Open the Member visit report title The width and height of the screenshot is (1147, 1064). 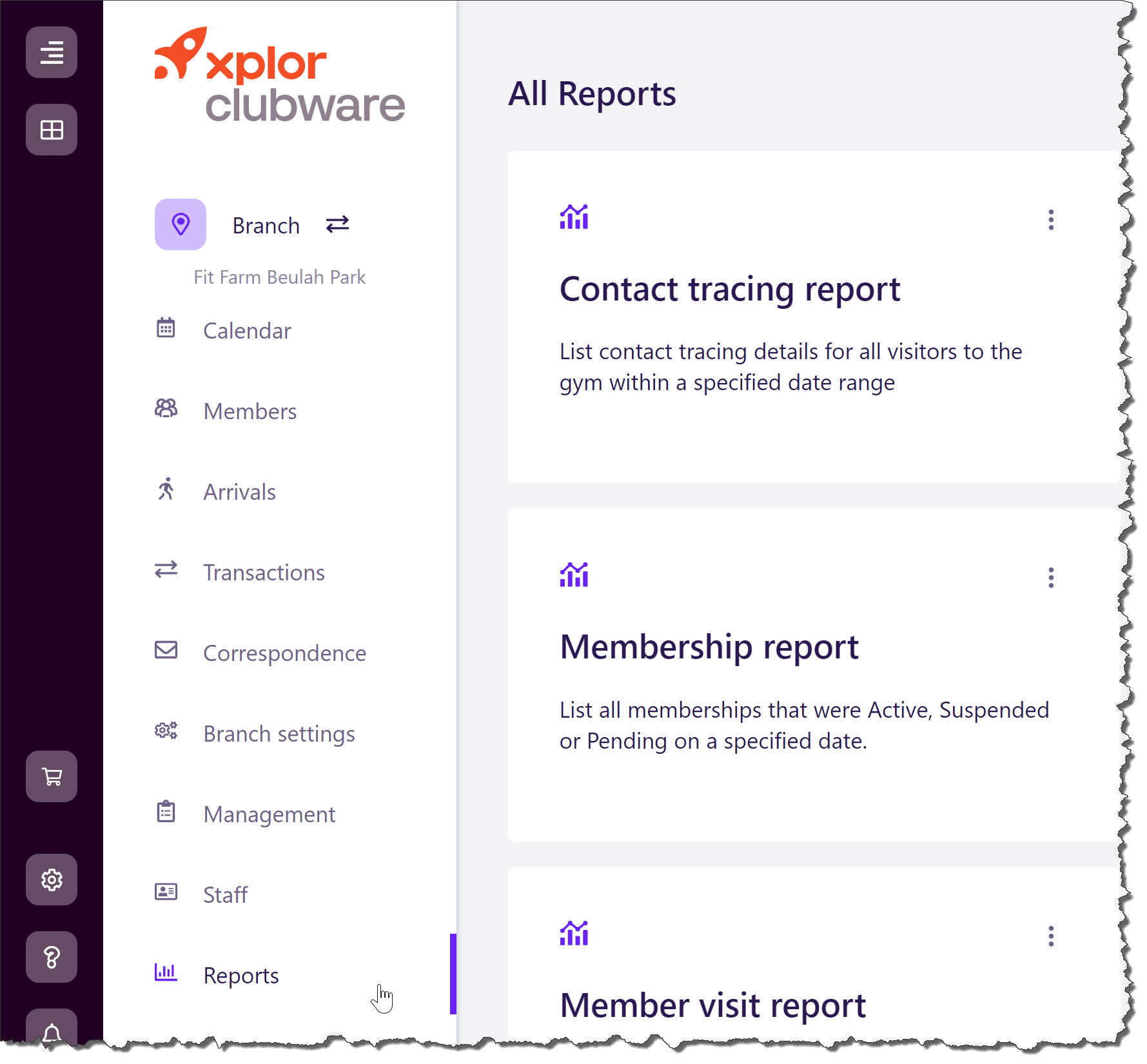click(713, 1005)
